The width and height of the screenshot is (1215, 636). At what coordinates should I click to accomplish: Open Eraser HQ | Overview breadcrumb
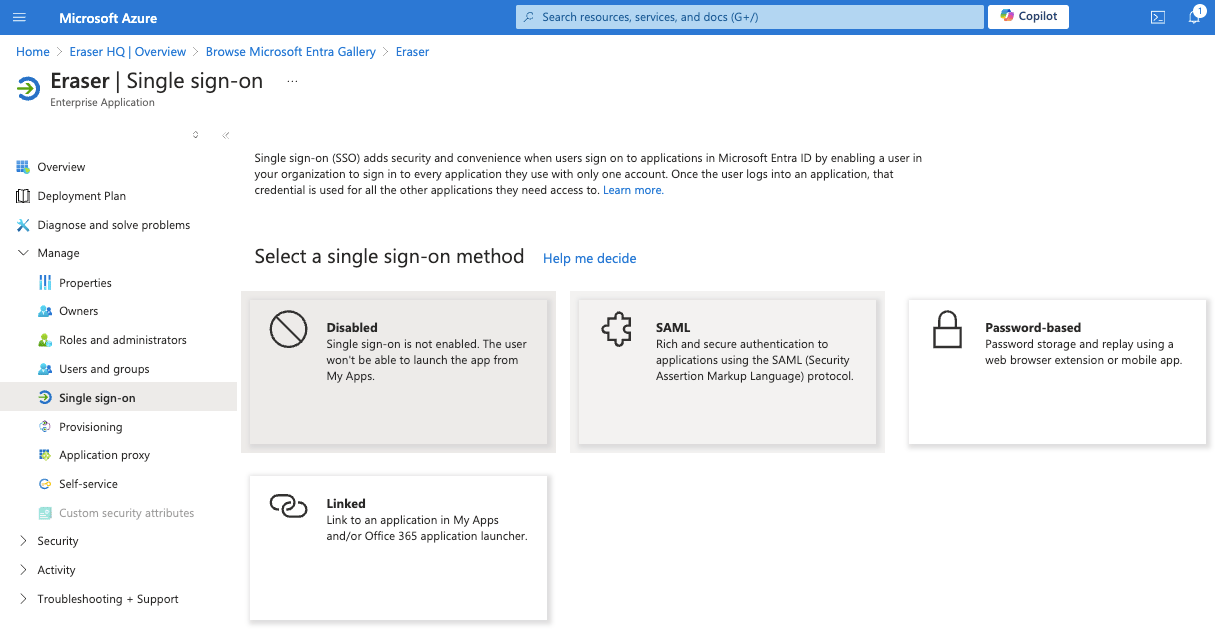coord(128,52)
